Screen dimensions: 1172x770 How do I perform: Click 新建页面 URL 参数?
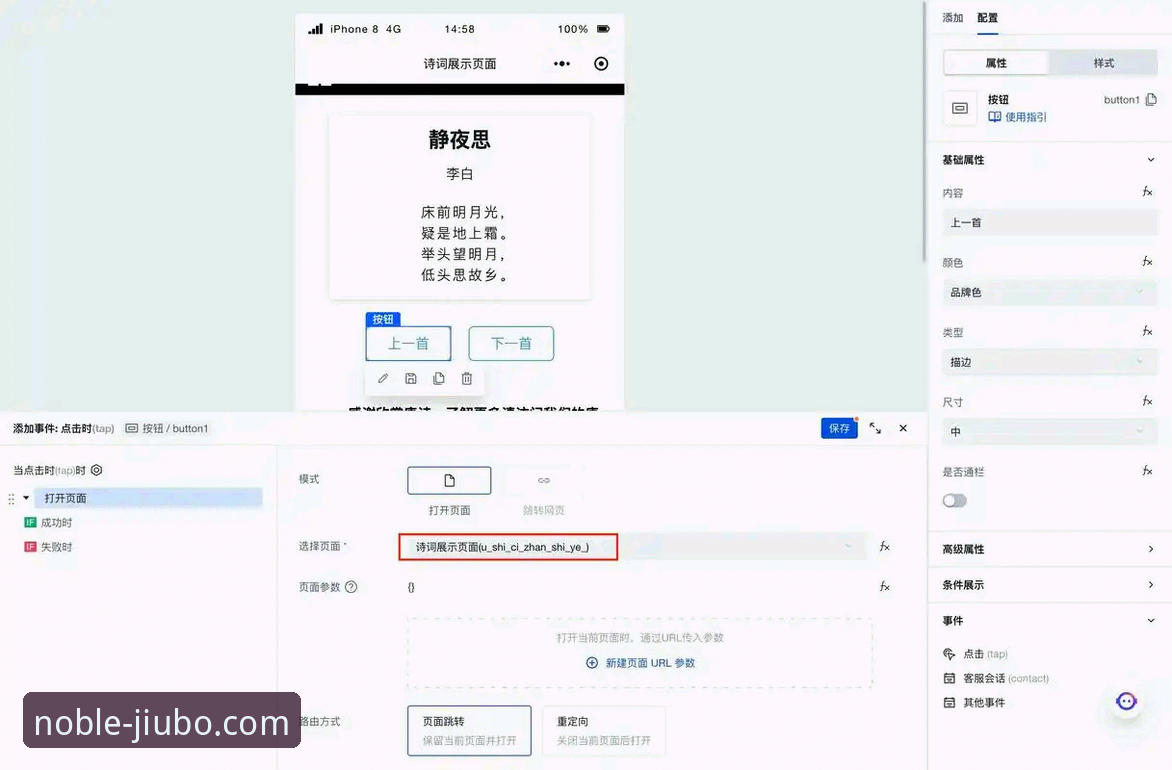pyautogui.click(x=641, y=662)
